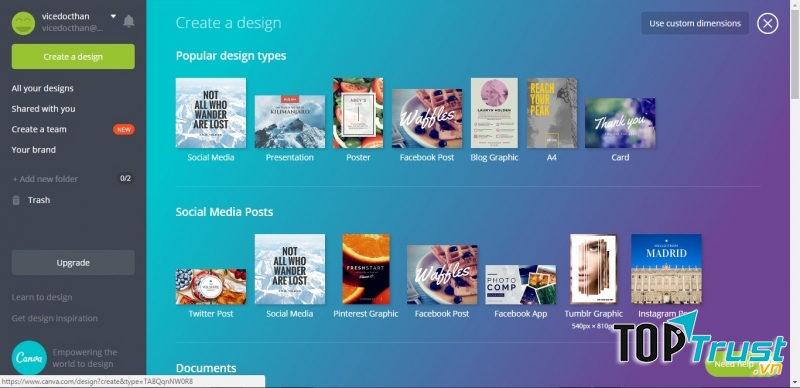Image resolution: width=800 pixels, height=388 pixels.
Task: Choose the Twitter Post thumbnail
Action: pos(211,286)
